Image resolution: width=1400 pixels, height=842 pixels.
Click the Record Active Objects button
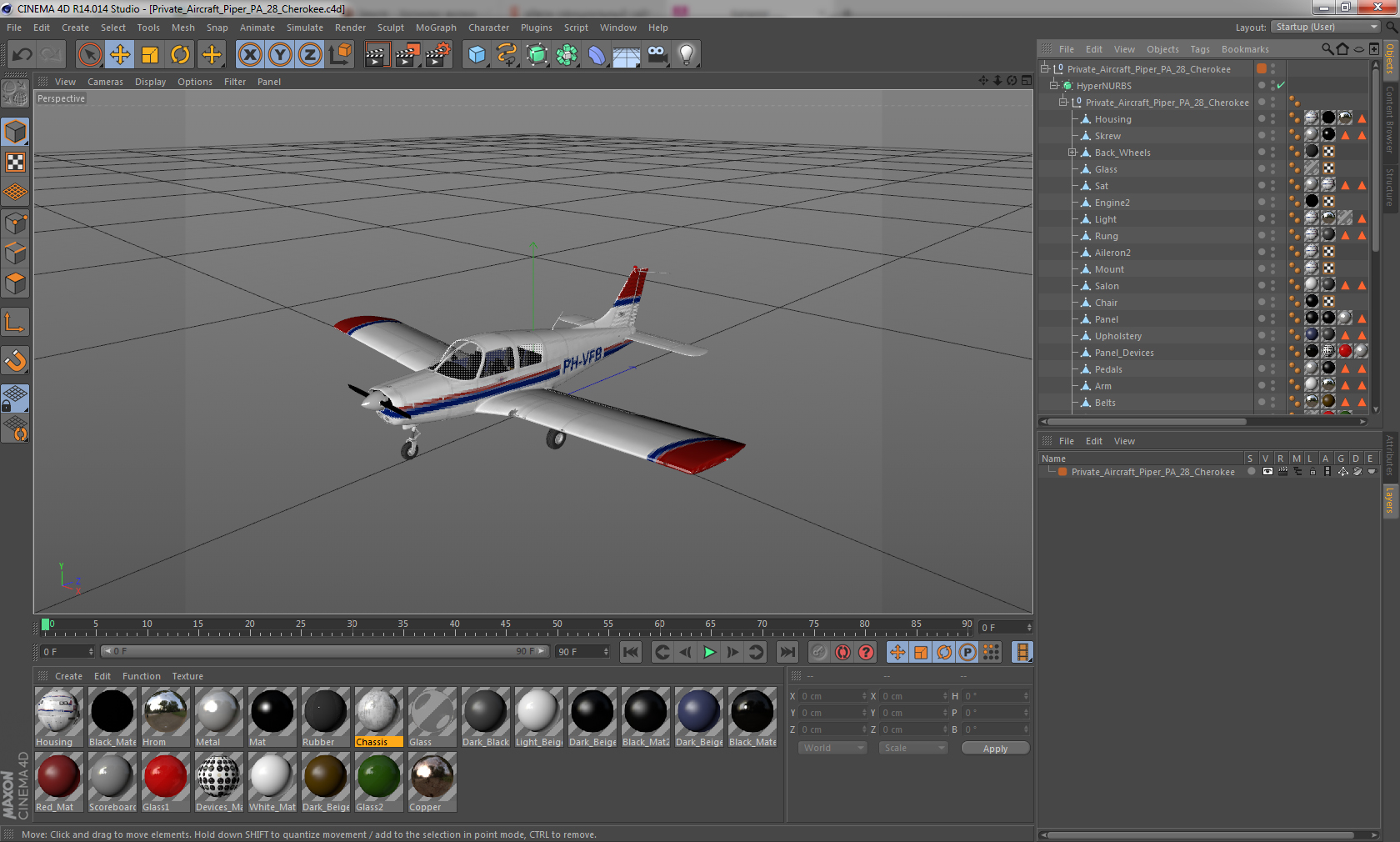819,652
